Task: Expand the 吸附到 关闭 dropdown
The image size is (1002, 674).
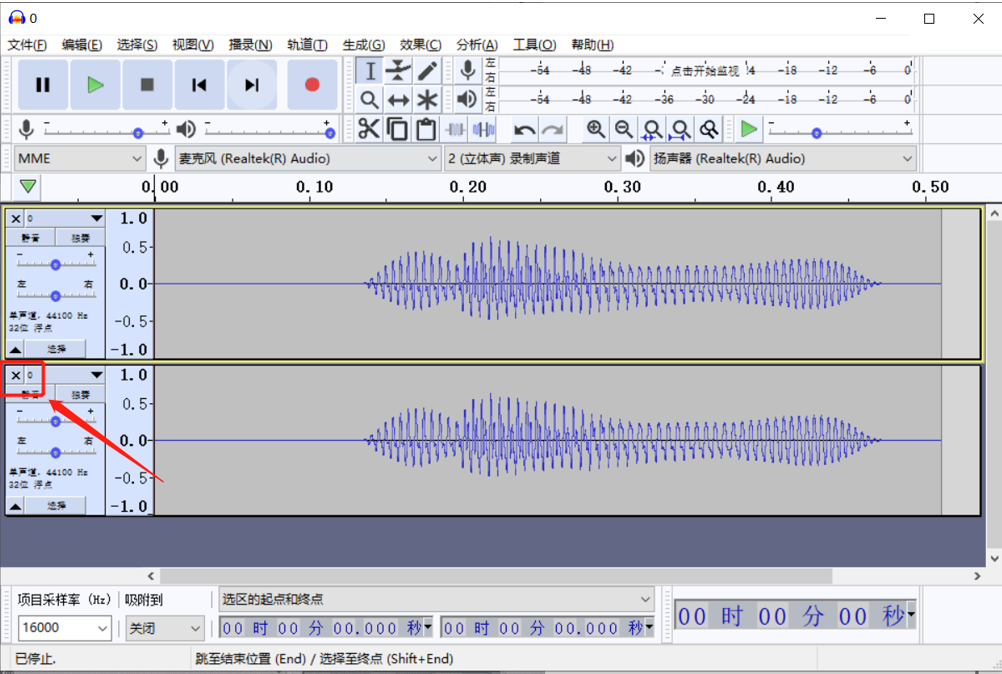Action: pos(164,628)
